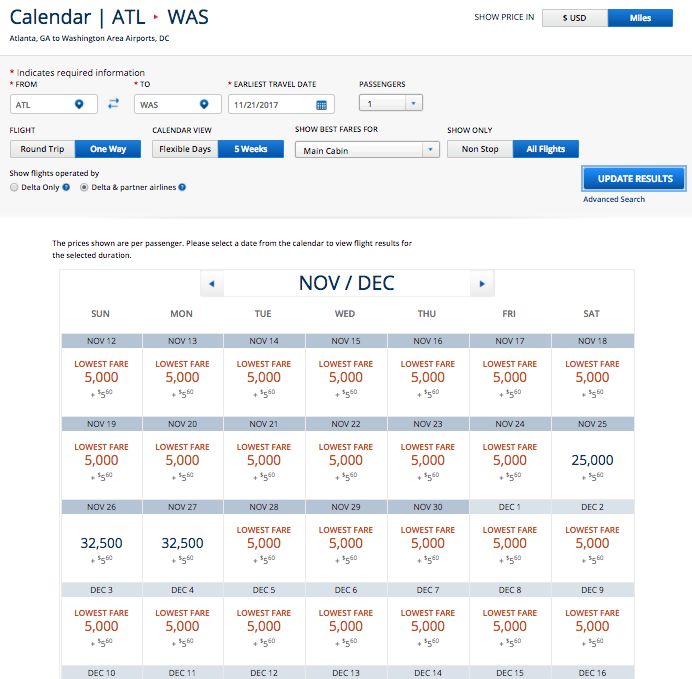This screenshot has height=679, width=692.
Task: Filter to Non Stop flights only
Action: [480, 149]
